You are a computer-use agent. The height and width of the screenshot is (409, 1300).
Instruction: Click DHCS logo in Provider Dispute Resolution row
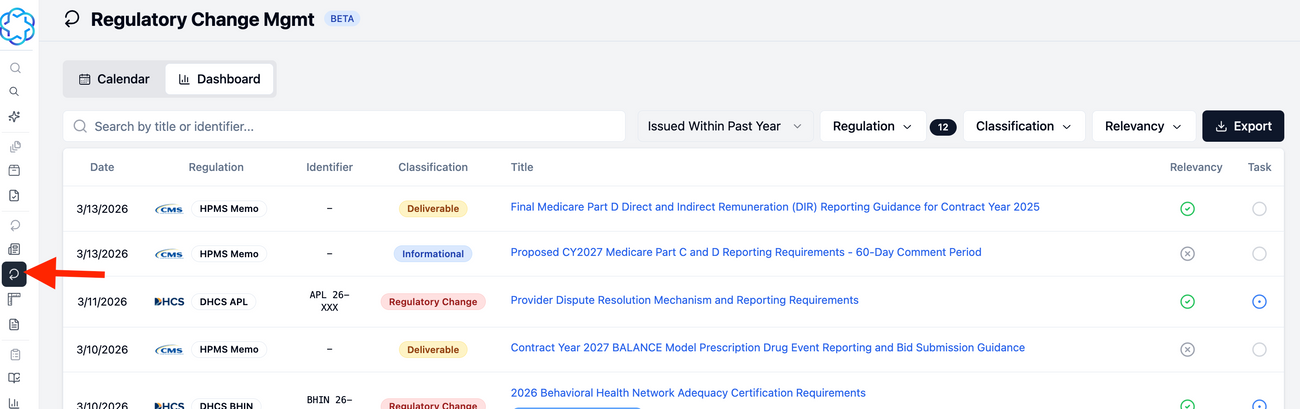(169, 301)
